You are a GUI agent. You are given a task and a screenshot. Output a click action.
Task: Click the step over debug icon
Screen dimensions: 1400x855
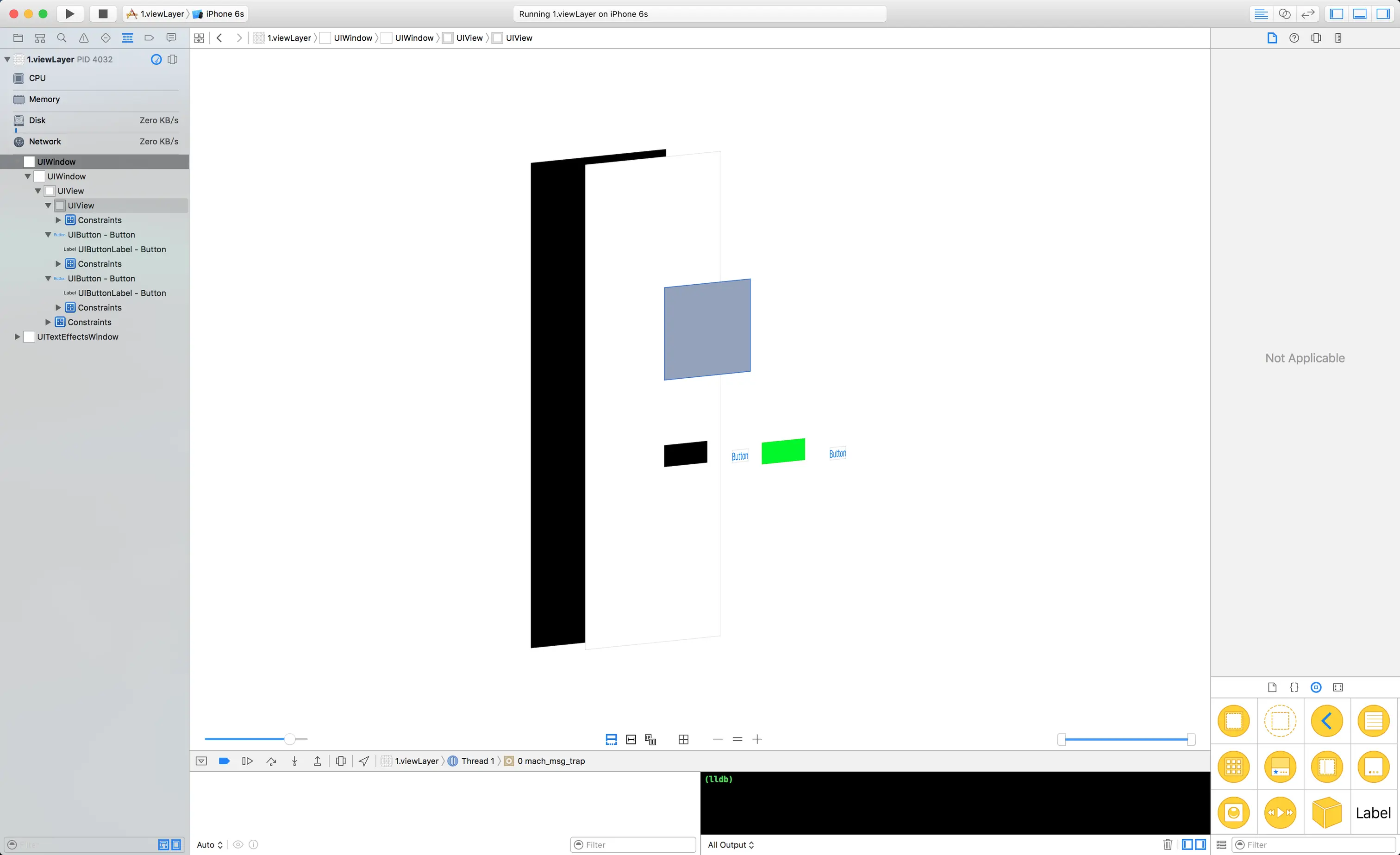271,761
